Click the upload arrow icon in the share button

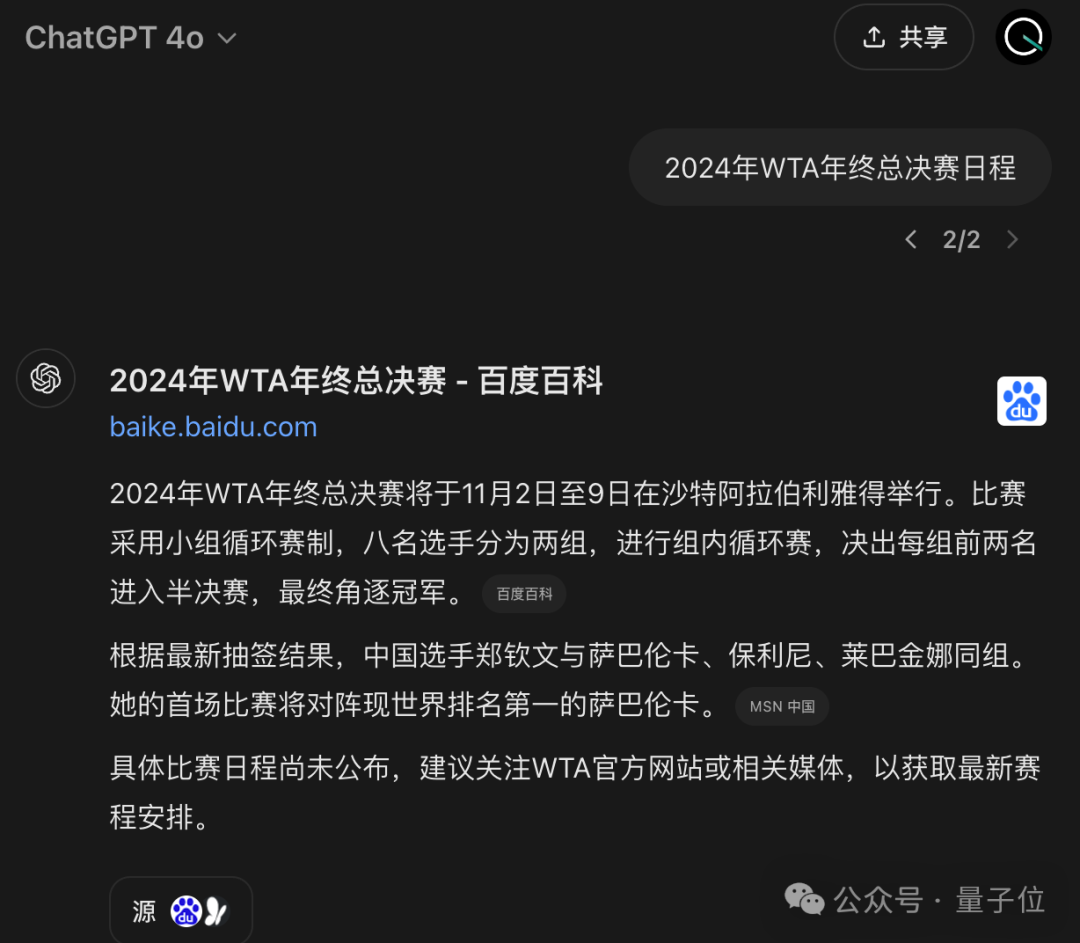(874, 37)
